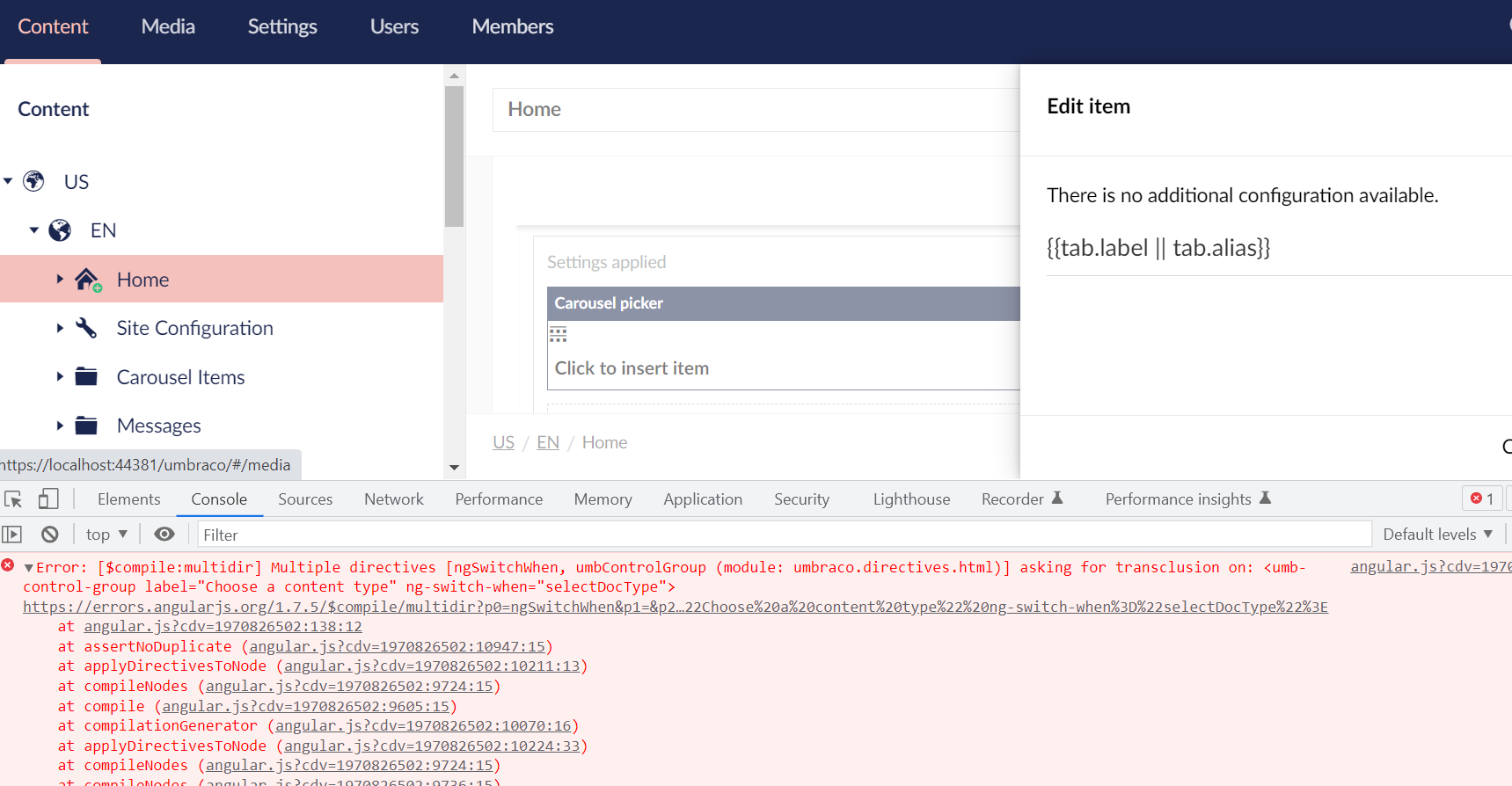Expand the Messages tree node
This screenshot has width=1512, height=786.
(x=60, y=426)
